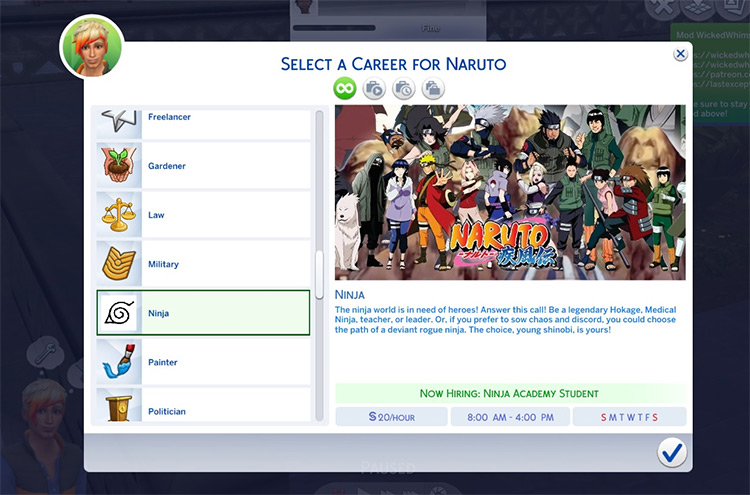Pick the Law career entry
The width and height of the screenshot is (750, 495).
click(x=203, y=215)
